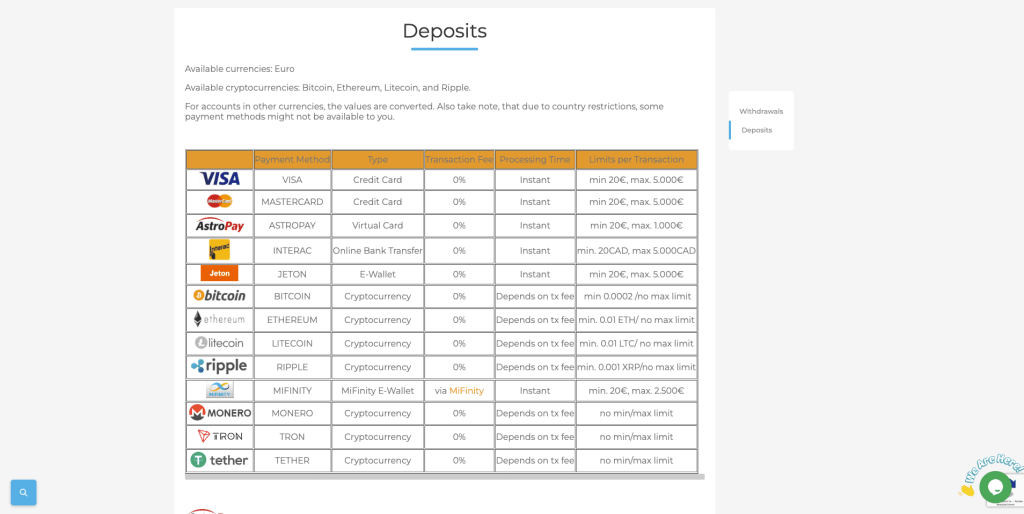Click the table's horizontal scrollbar
This screenshot has height=514, width=1024.
(x=444, y=477)
